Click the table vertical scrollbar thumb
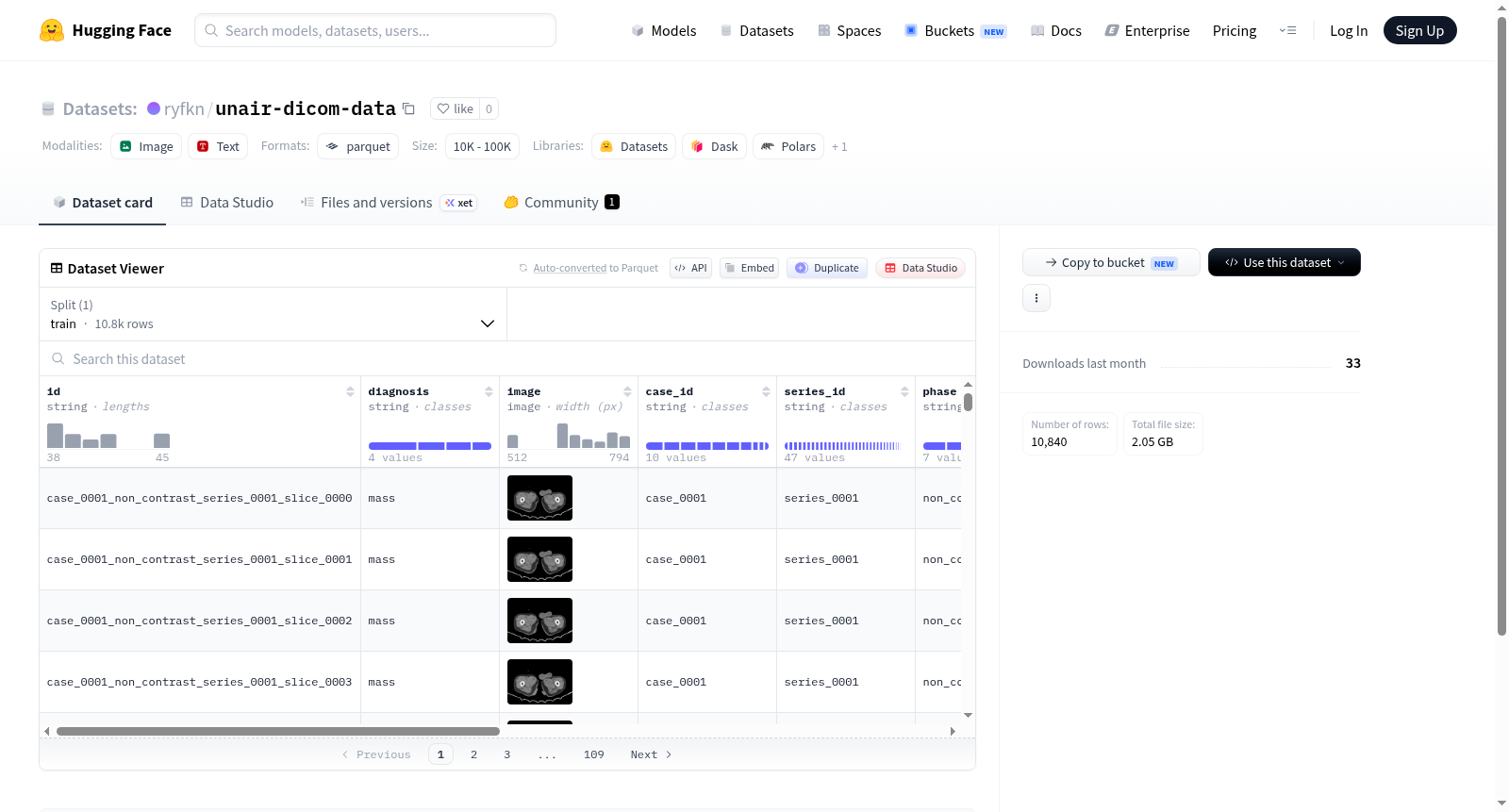The width and height of the screenshot is (1509, 812). (968, 402)
